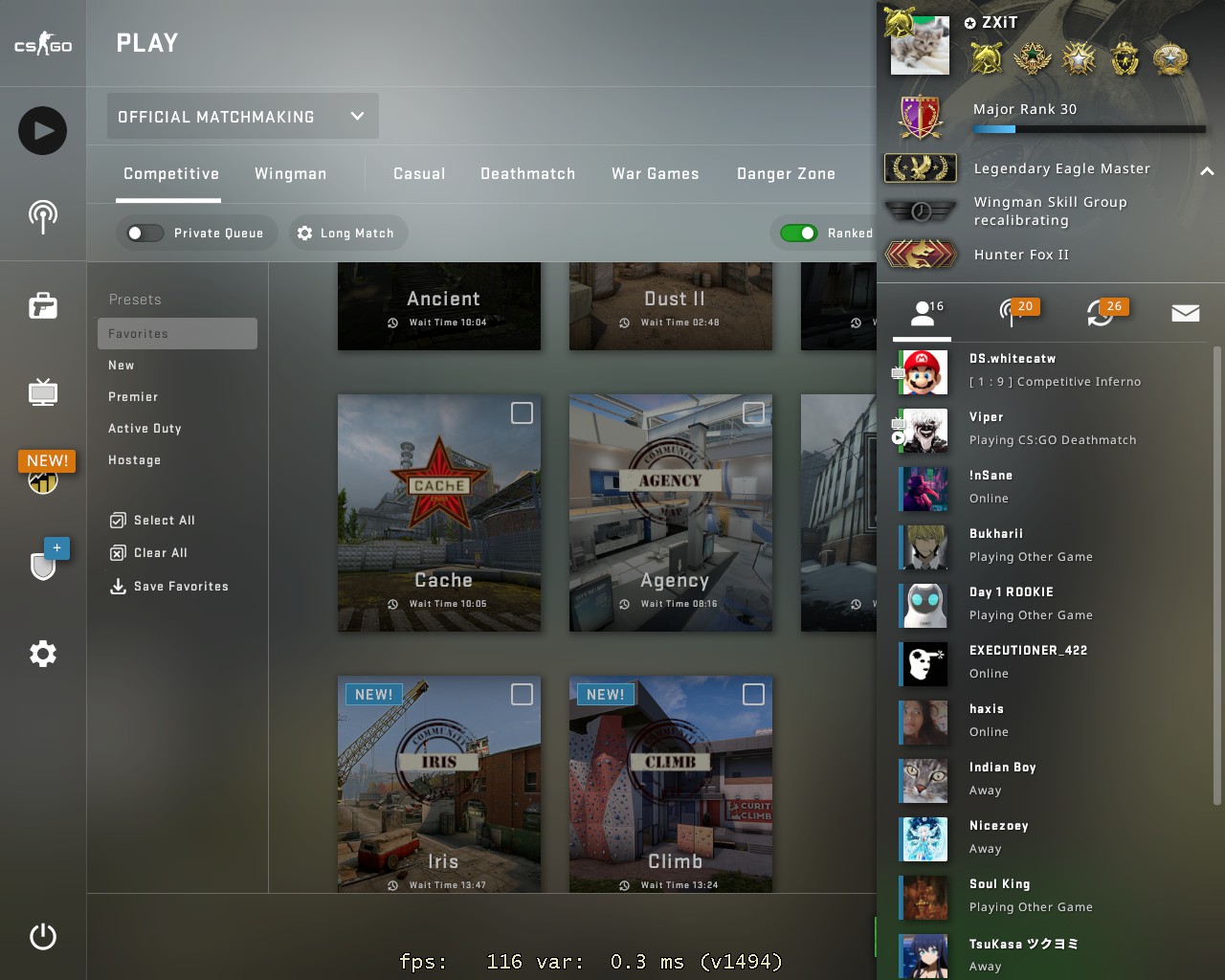Switch to the War Games tab

[x=656, y=173]
